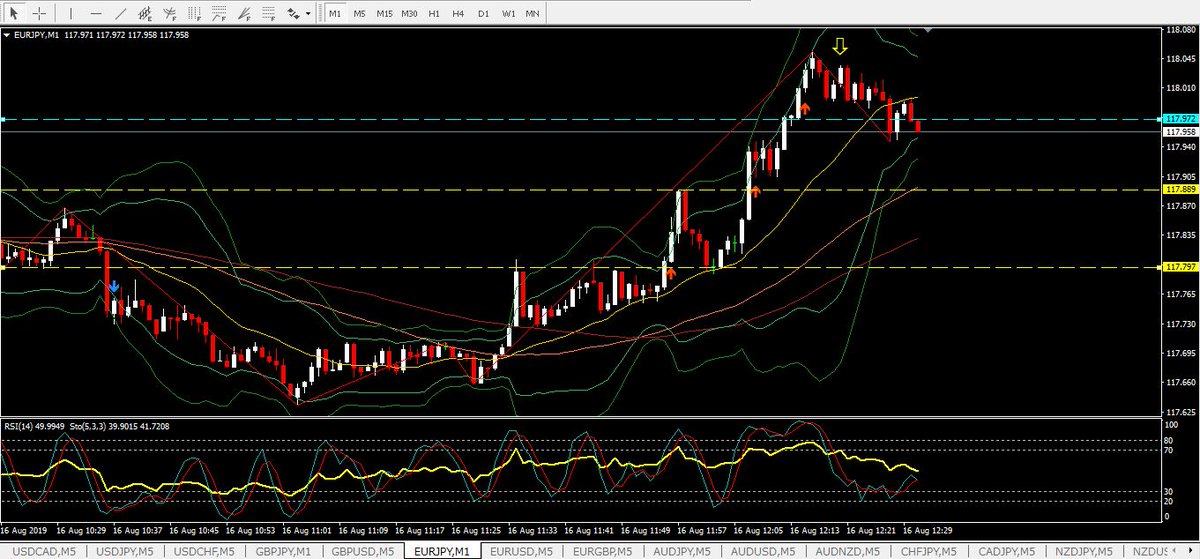
Task: Activate the Crosshair tool
Action: 39,13
